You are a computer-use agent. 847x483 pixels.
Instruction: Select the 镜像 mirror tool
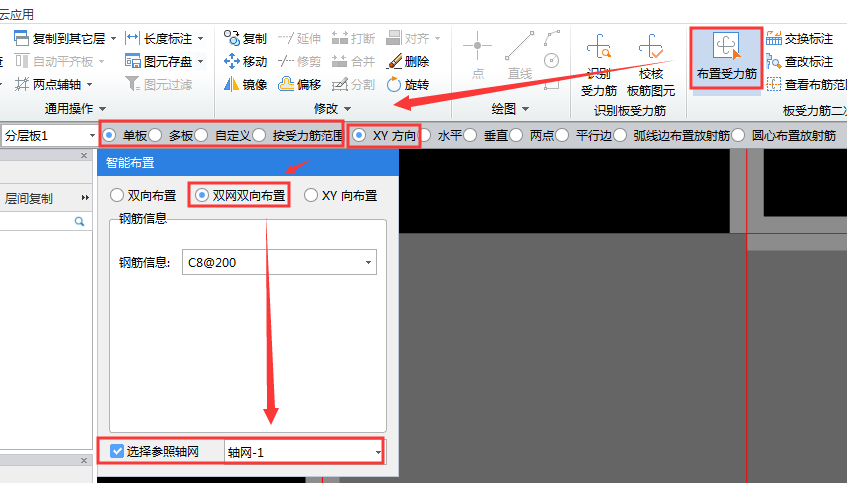click(x=245, y=84)
